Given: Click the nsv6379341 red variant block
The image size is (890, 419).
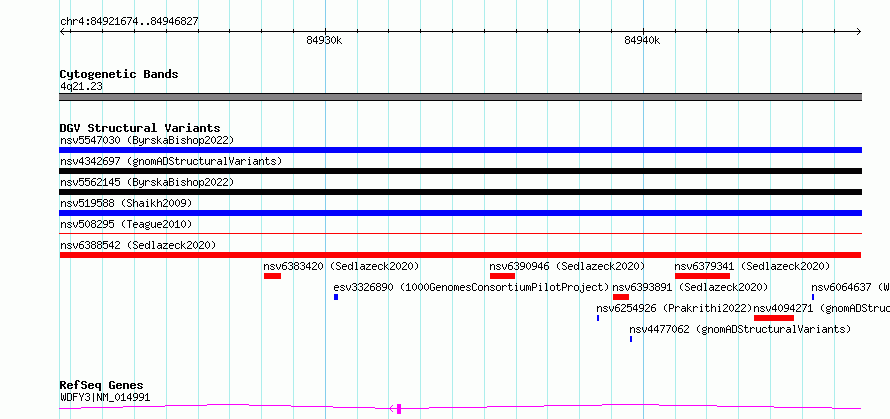Looking at the screenshot, I should [702, 276].
